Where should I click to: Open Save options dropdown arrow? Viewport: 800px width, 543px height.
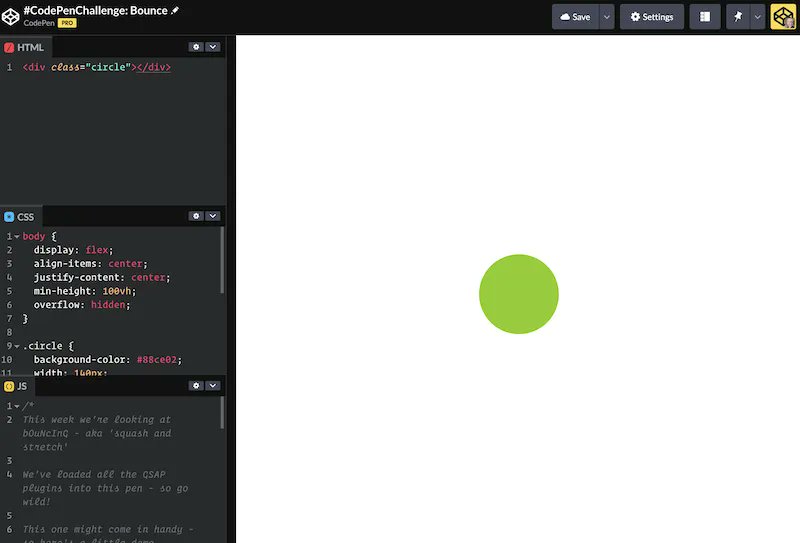[607, 17]
